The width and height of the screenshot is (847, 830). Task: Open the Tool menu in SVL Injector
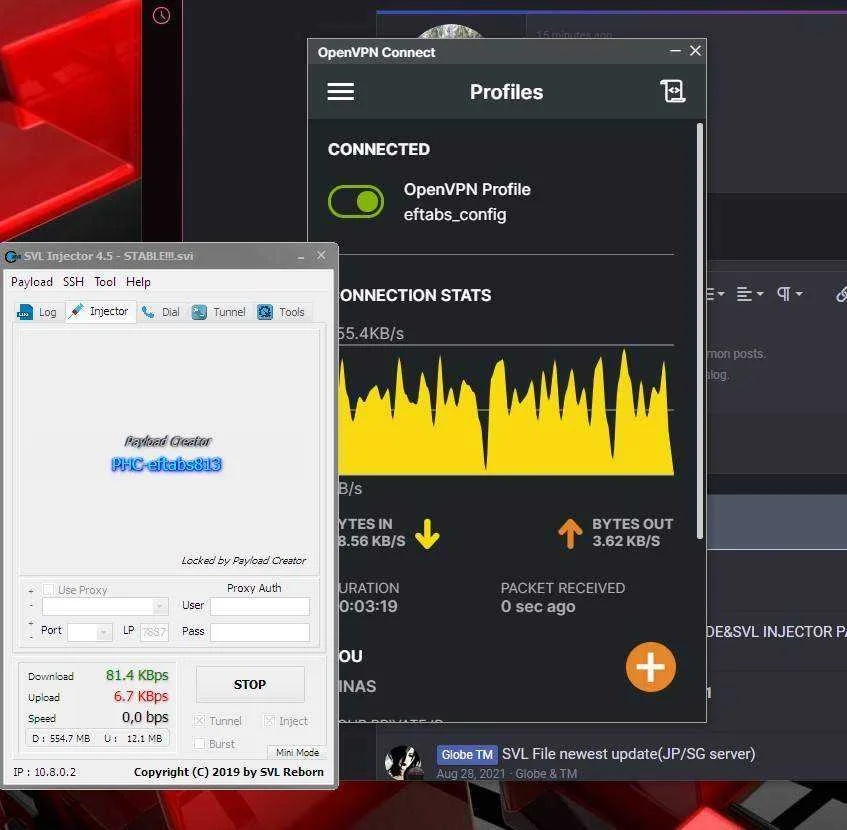point(105,282)
